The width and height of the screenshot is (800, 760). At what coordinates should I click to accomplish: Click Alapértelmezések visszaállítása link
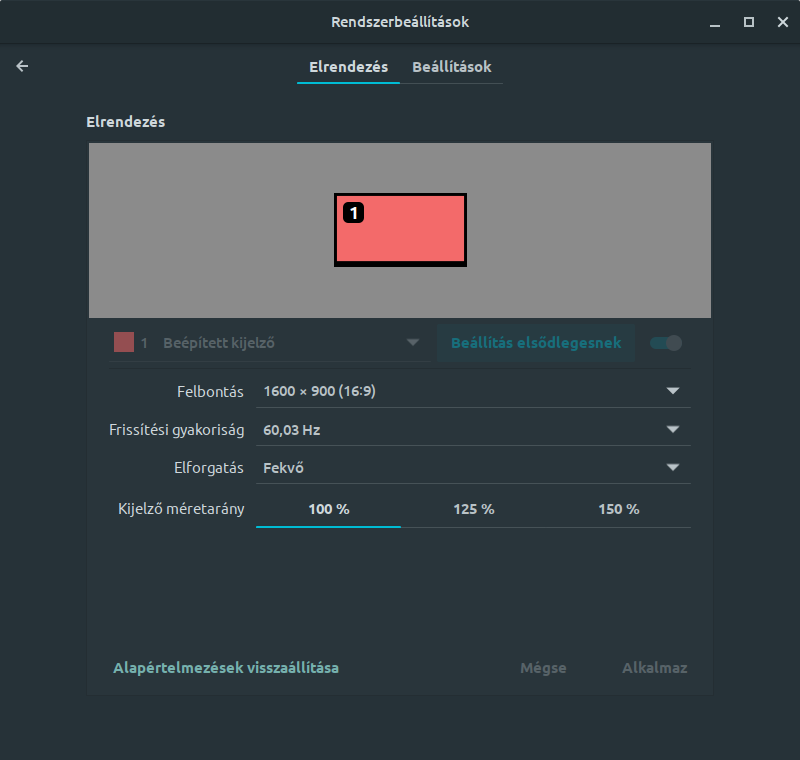coord(226,668)
